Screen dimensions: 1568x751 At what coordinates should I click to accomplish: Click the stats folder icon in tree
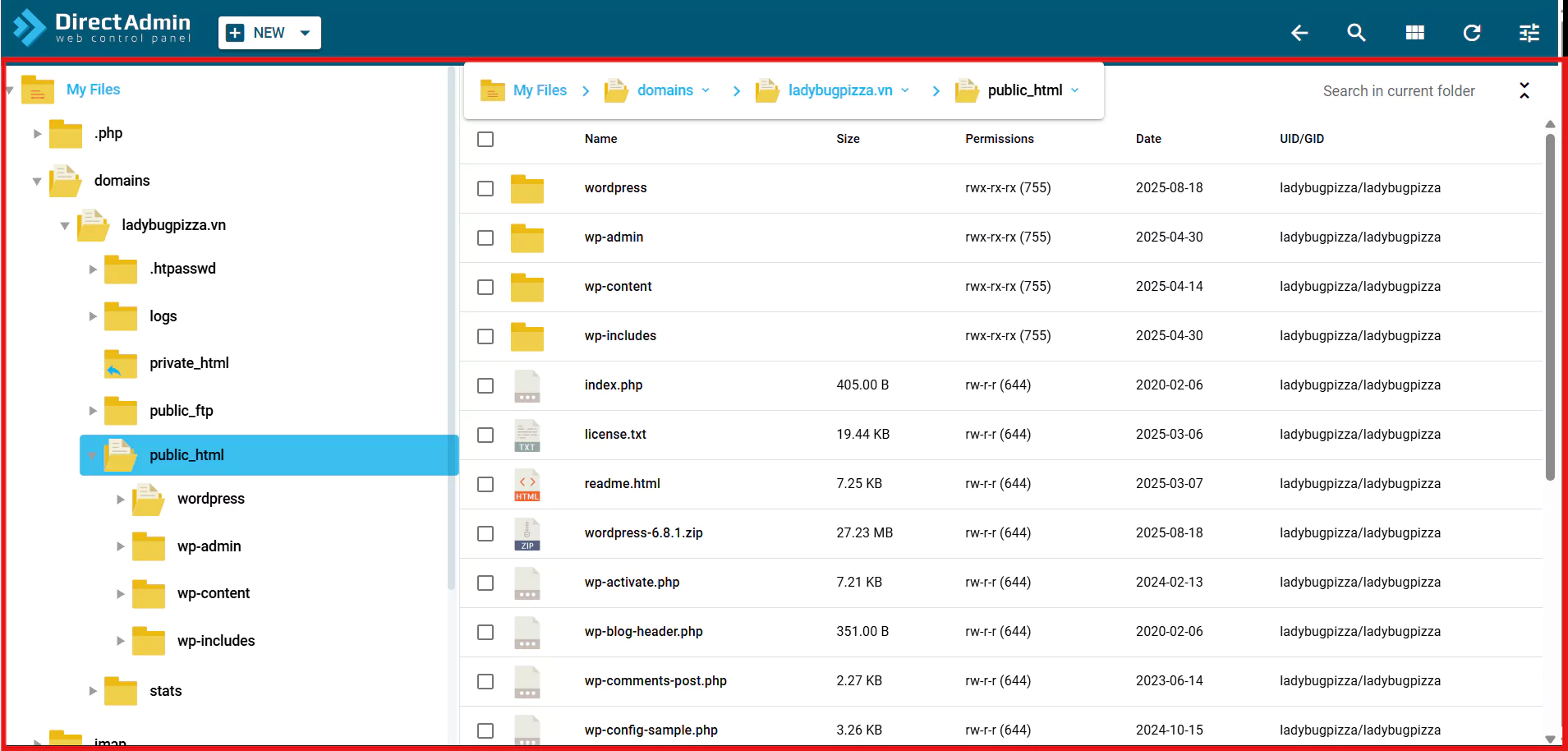tap(121, 691)
